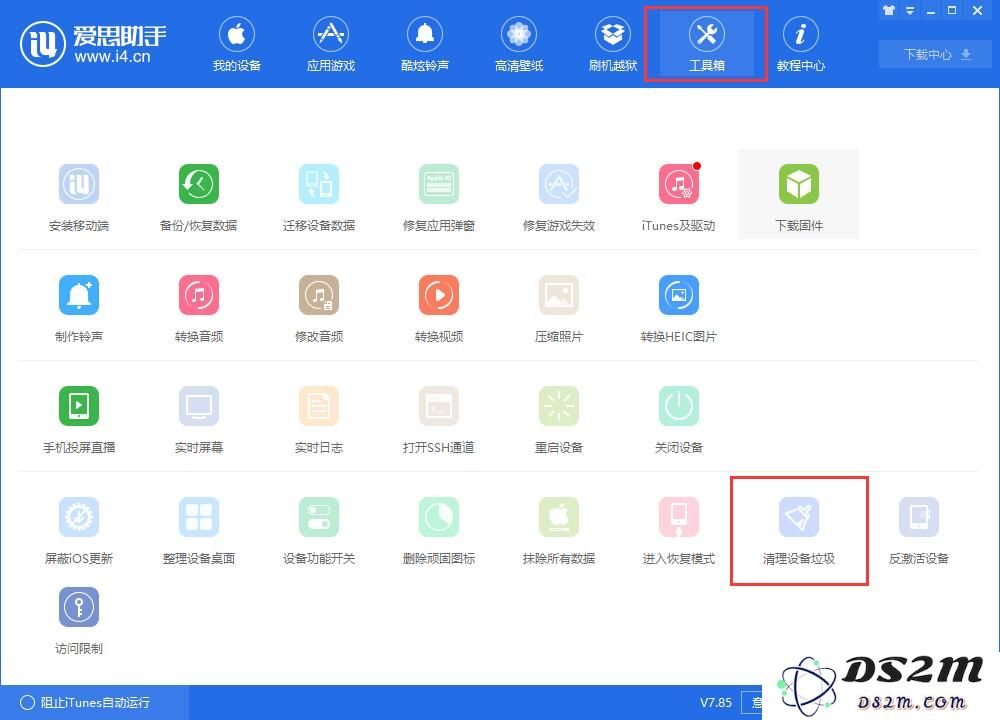The width and height of the screenshot is (1000, 720).
Task: Open iTunes及驱动 tool
Action: 679,198
